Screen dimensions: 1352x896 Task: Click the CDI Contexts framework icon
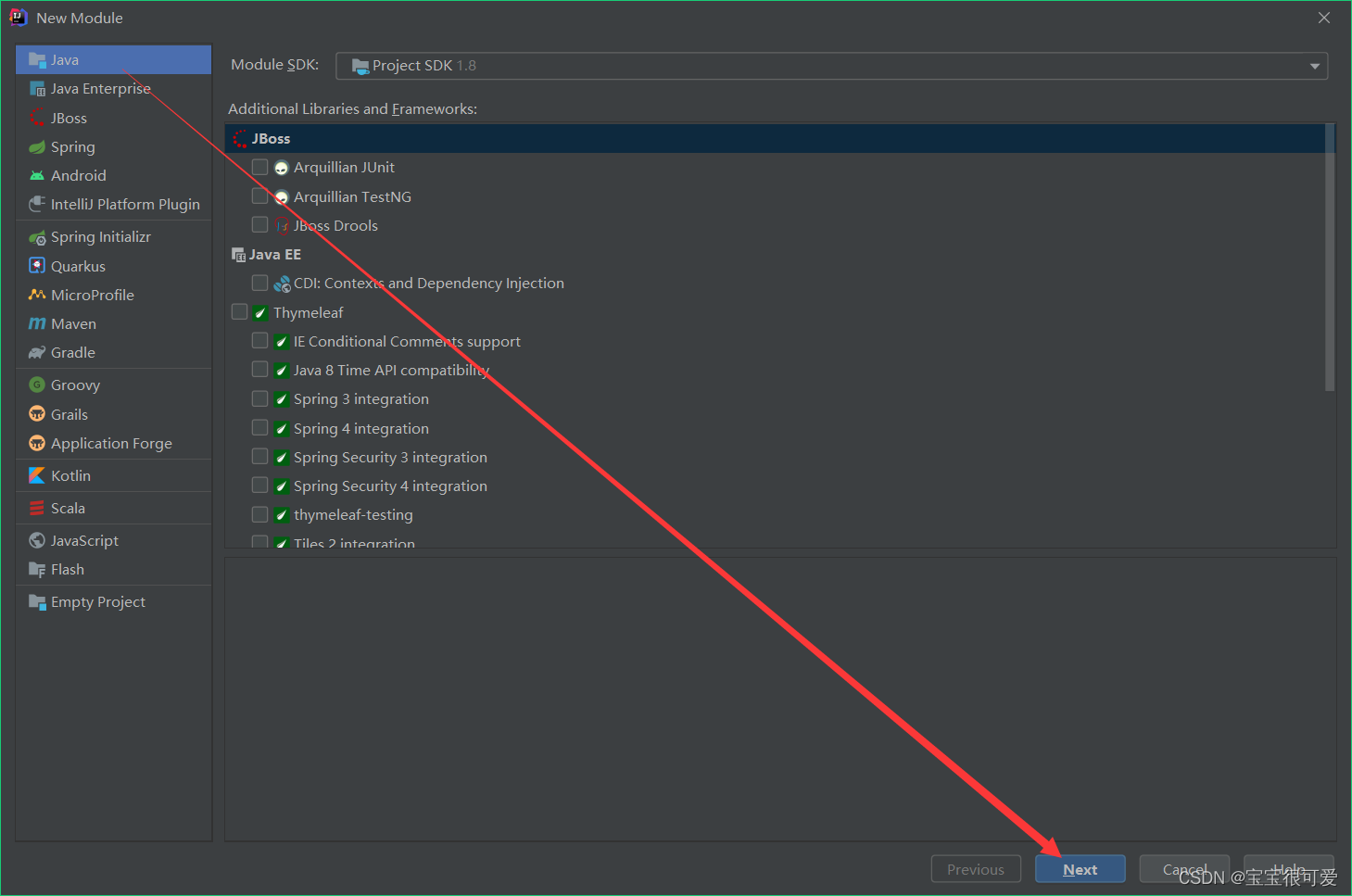(282, 284)
